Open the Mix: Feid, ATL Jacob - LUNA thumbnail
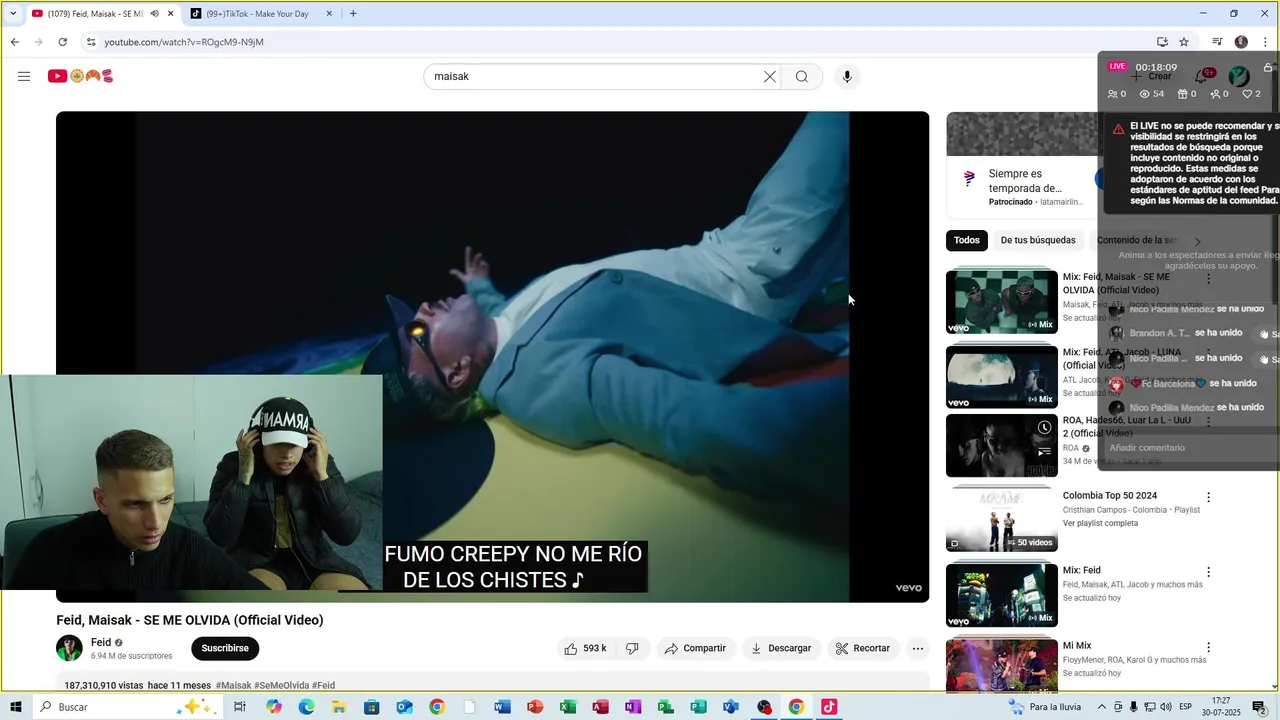The image size is (1280, 720). [x=1001, y=377]
